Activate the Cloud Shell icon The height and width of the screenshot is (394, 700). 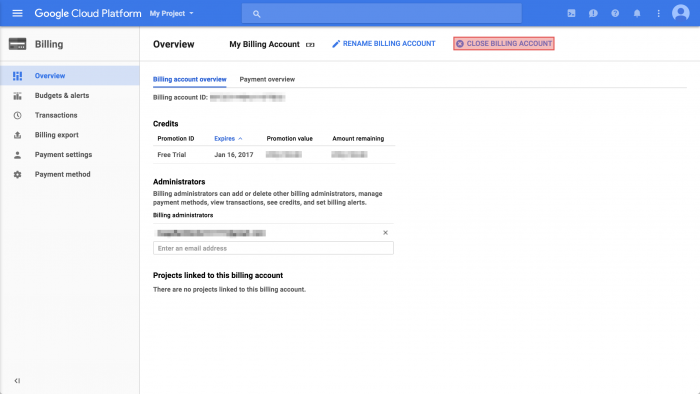point(571,13)
